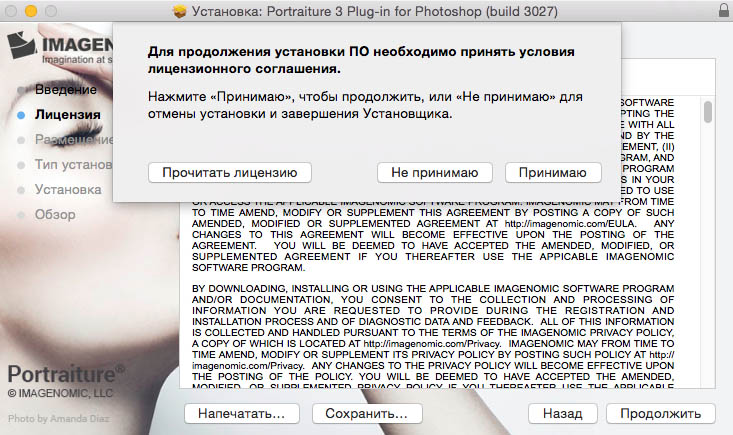Screen dimensions: 733x435
Task: Select the Установка step in sidebar
Action: click(68, 189)
